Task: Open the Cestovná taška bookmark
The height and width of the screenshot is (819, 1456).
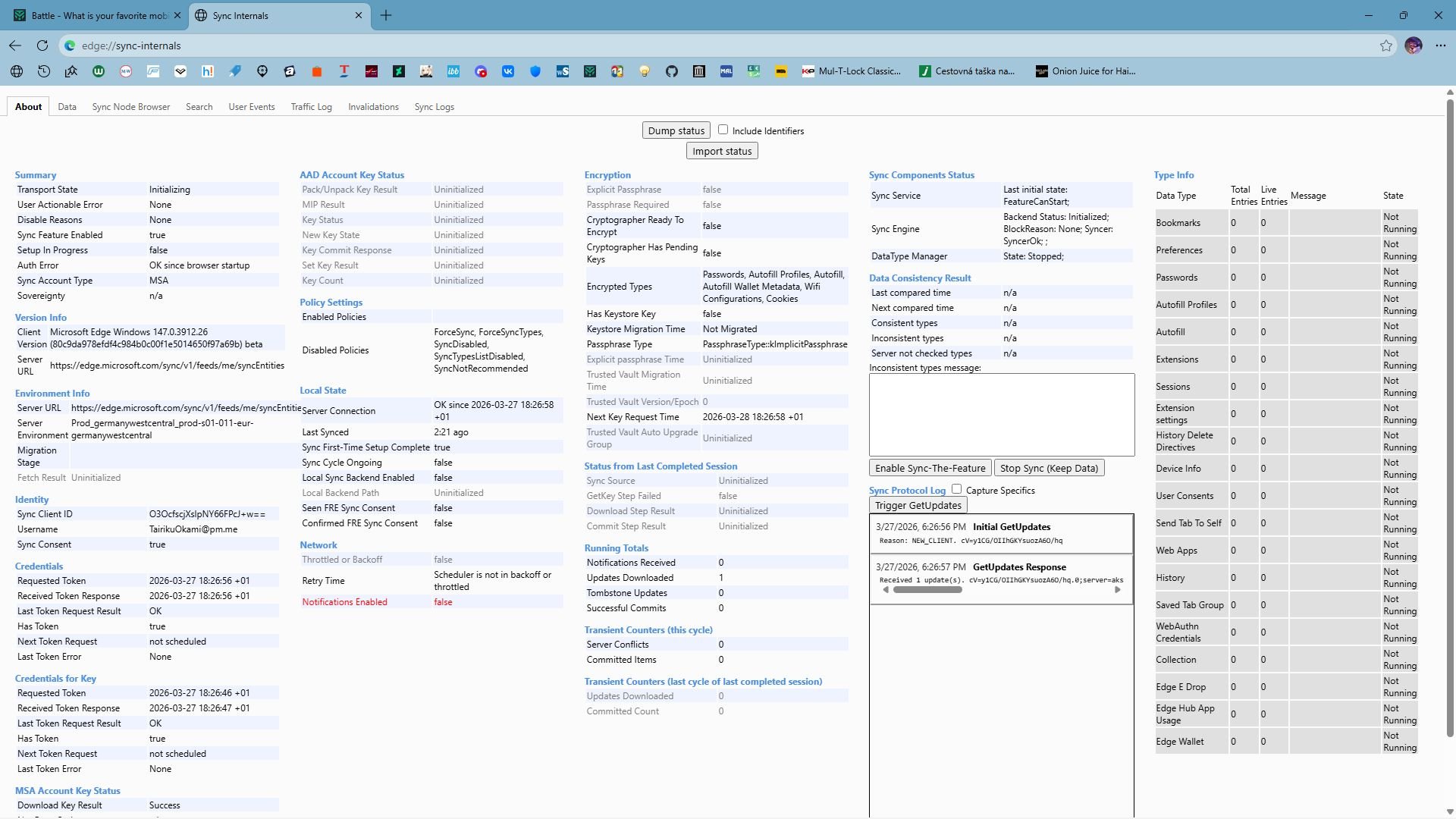Action: pyautogui.click(x=967, y=71)
